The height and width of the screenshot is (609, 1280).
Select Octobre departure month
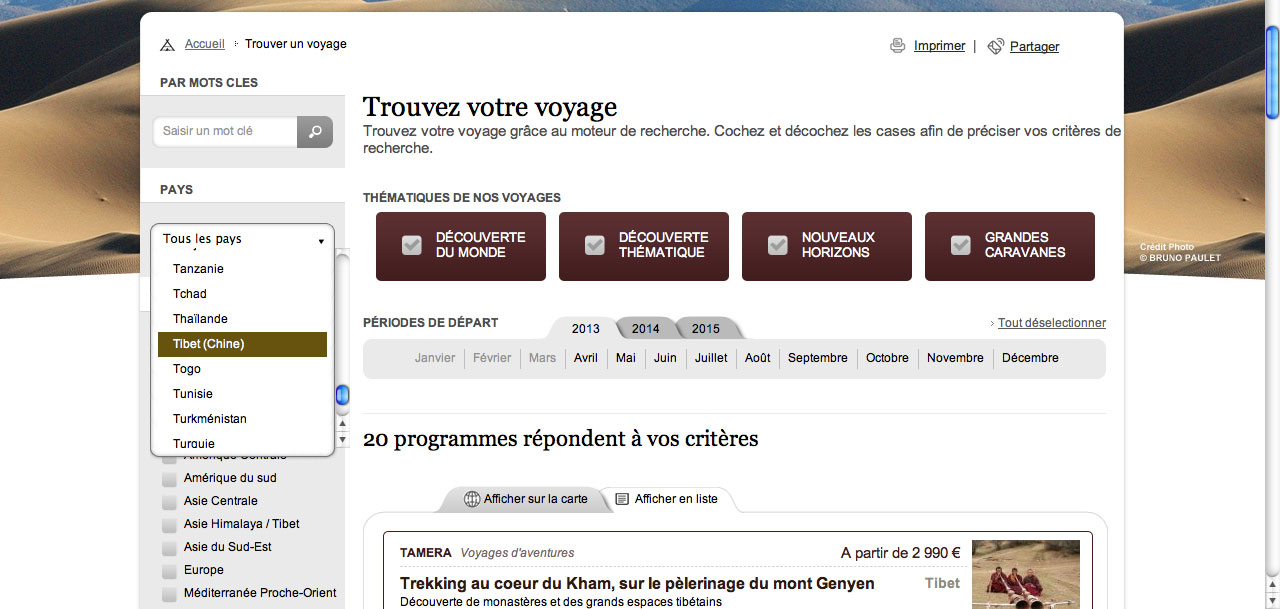point(887,358)
